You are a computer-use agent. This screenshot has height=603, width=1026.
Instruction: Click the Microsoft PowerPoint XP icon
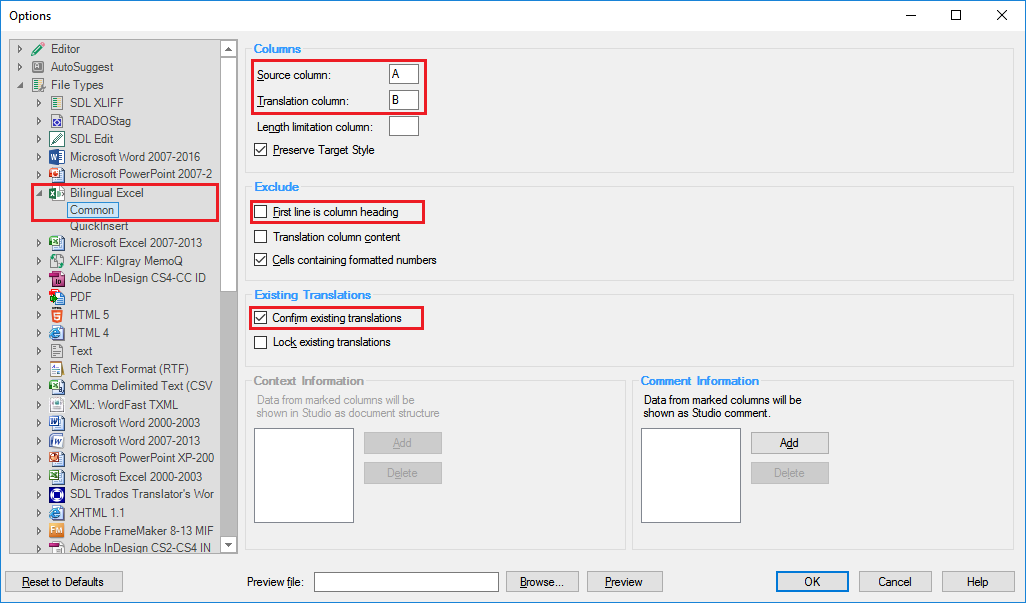pyautogui.click(x=57, y=458)
